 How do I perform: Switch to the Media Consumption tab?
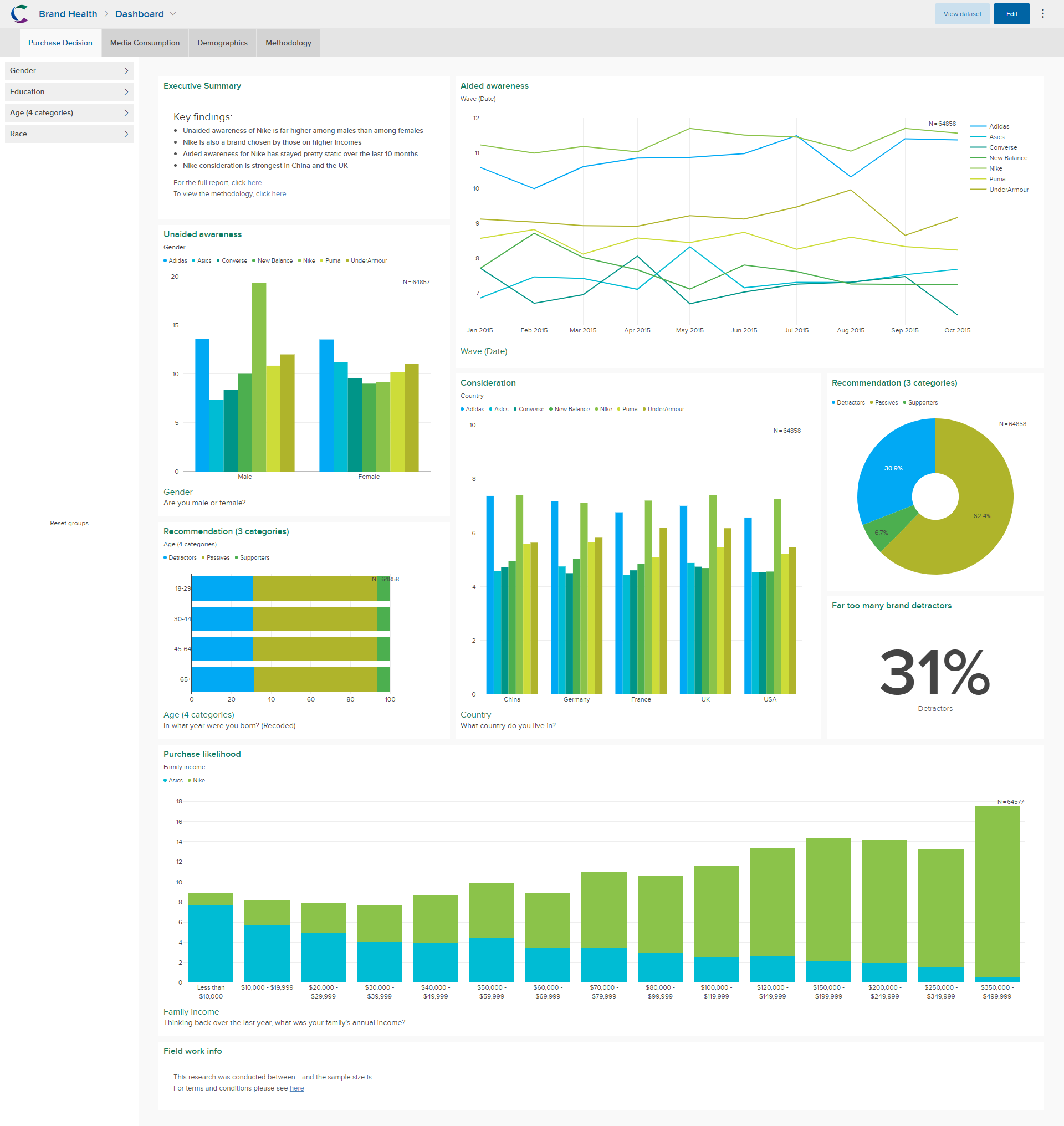145,43
